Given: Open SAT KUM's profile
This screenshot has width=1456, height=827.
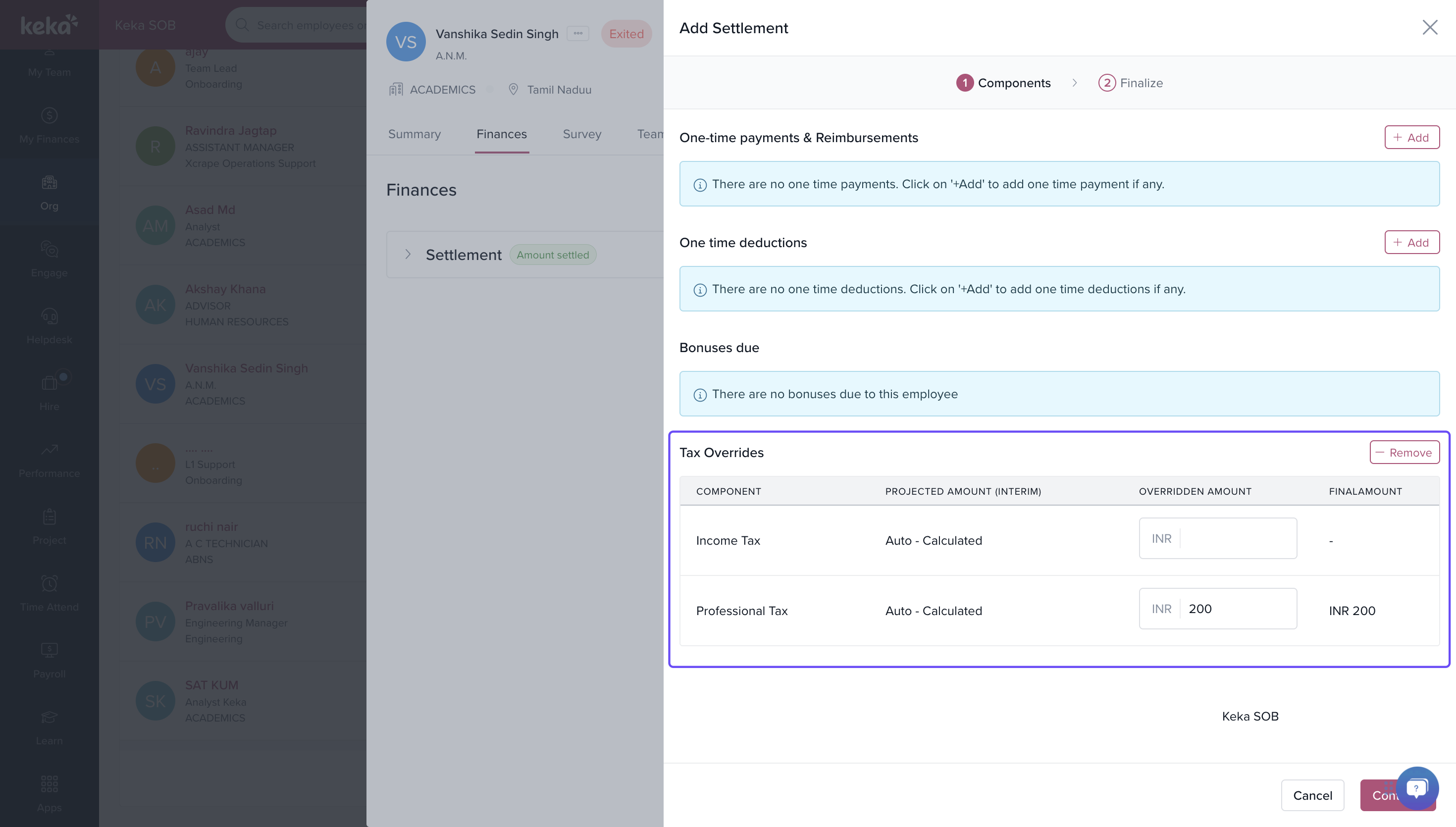Looking at the screenshot, I should tap(212, 685).
